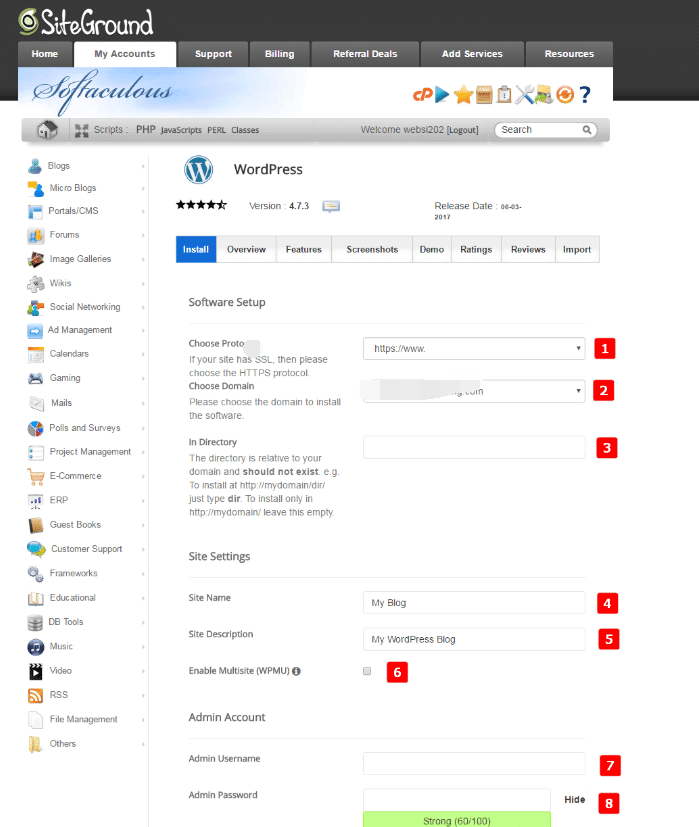Switch to the Features tab
Viewport: 699px width, 827px height.
[x=304, y=249]
